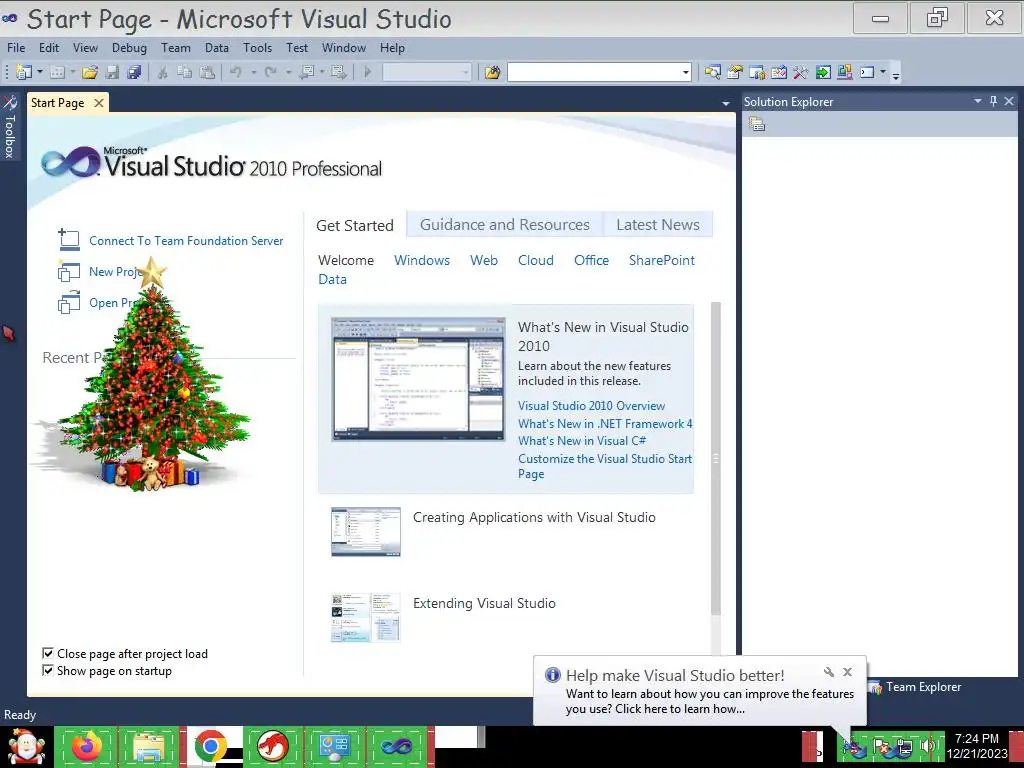Open the toolbar options overflow arrow
This screenshot has width=1024, height=768.
[896, 74]
